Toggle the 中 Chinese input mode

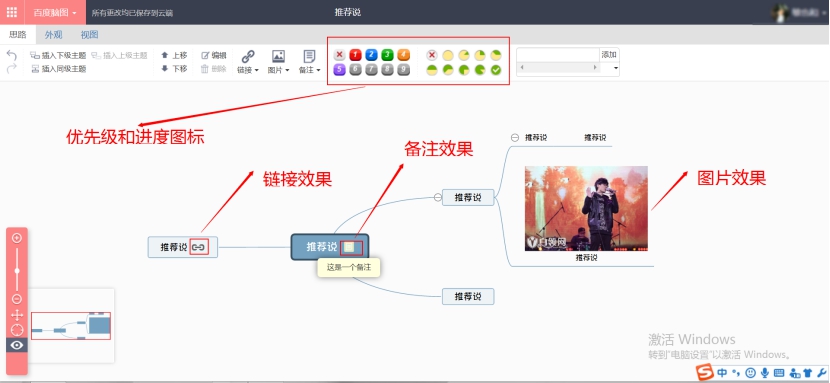(723, 372)
